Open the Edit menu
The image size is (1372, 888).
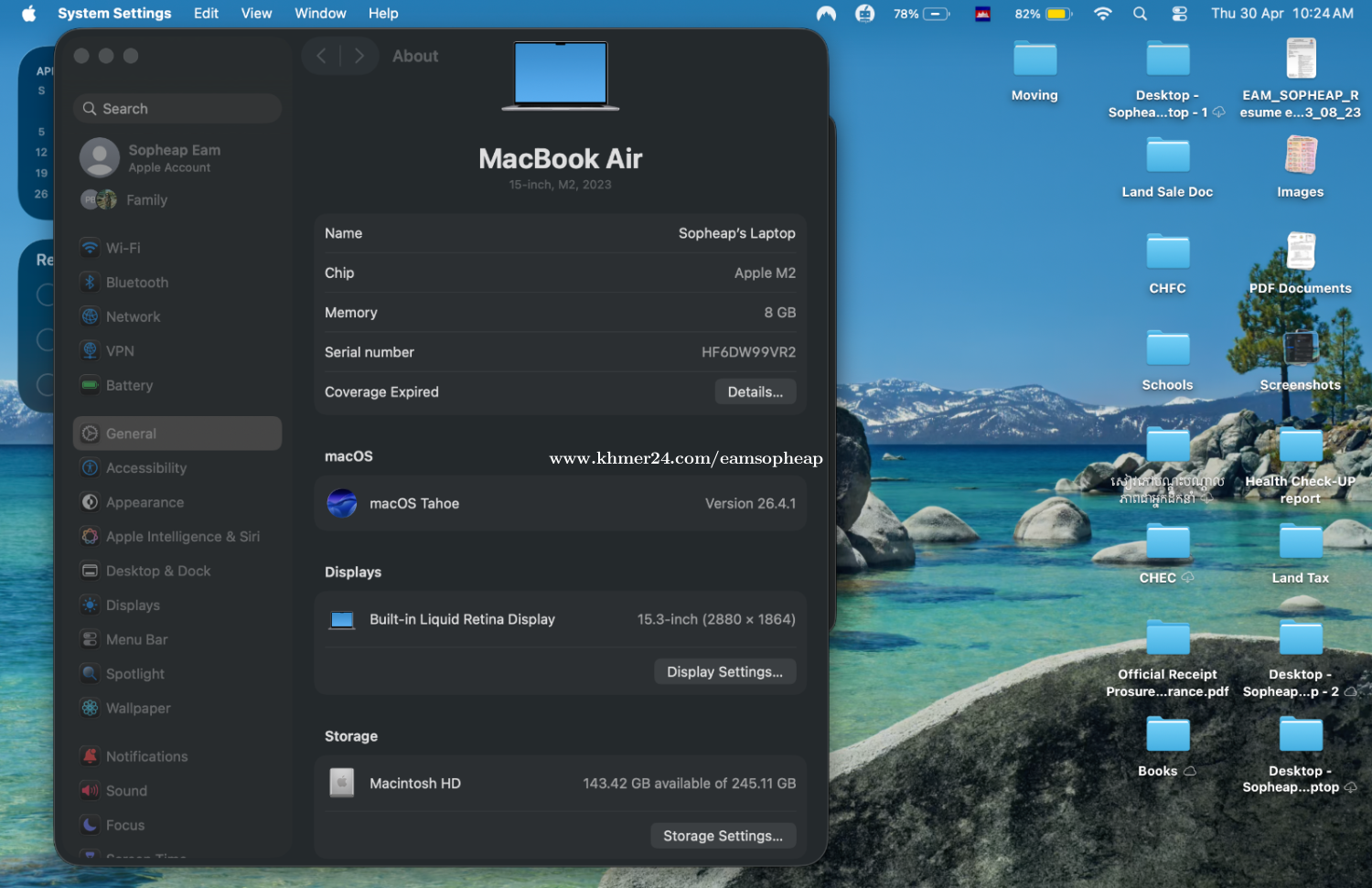(x=206, y=14)
